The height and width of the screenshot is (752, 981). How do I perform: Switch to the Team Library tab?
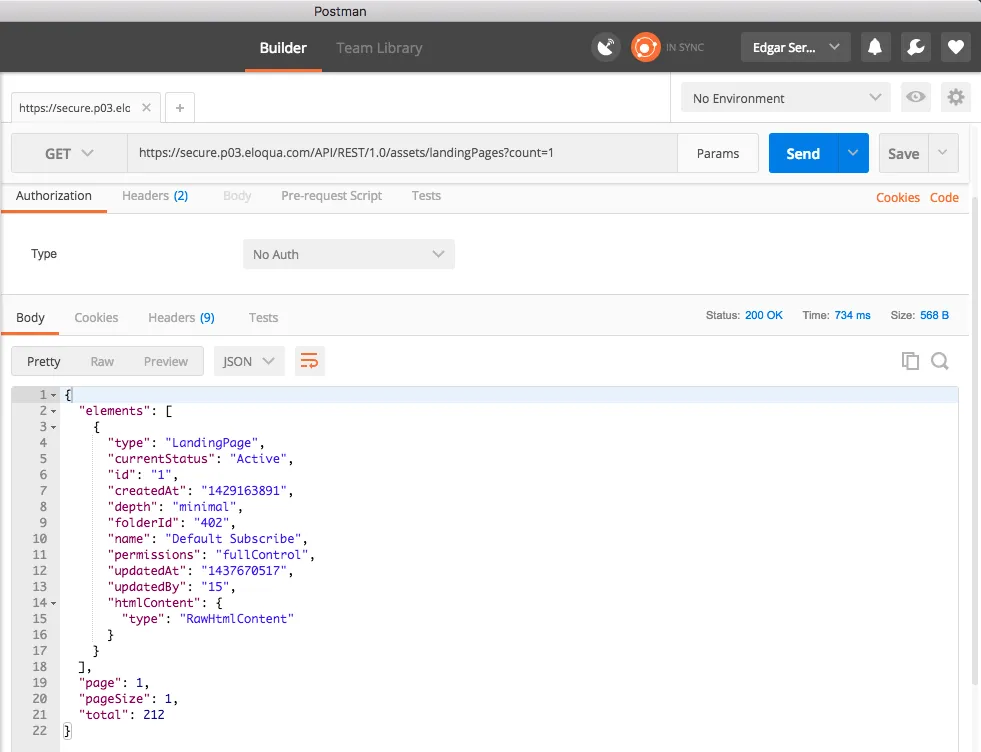click(x=379, y=48)
